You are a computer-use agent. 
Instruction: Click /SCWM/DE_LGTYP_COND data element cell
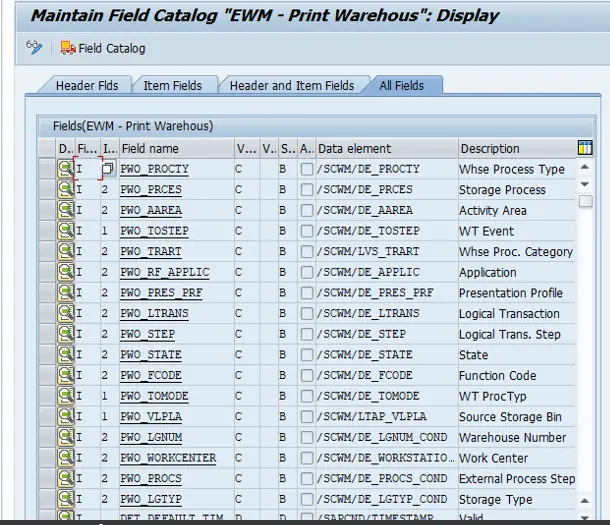tap(387, 499)
